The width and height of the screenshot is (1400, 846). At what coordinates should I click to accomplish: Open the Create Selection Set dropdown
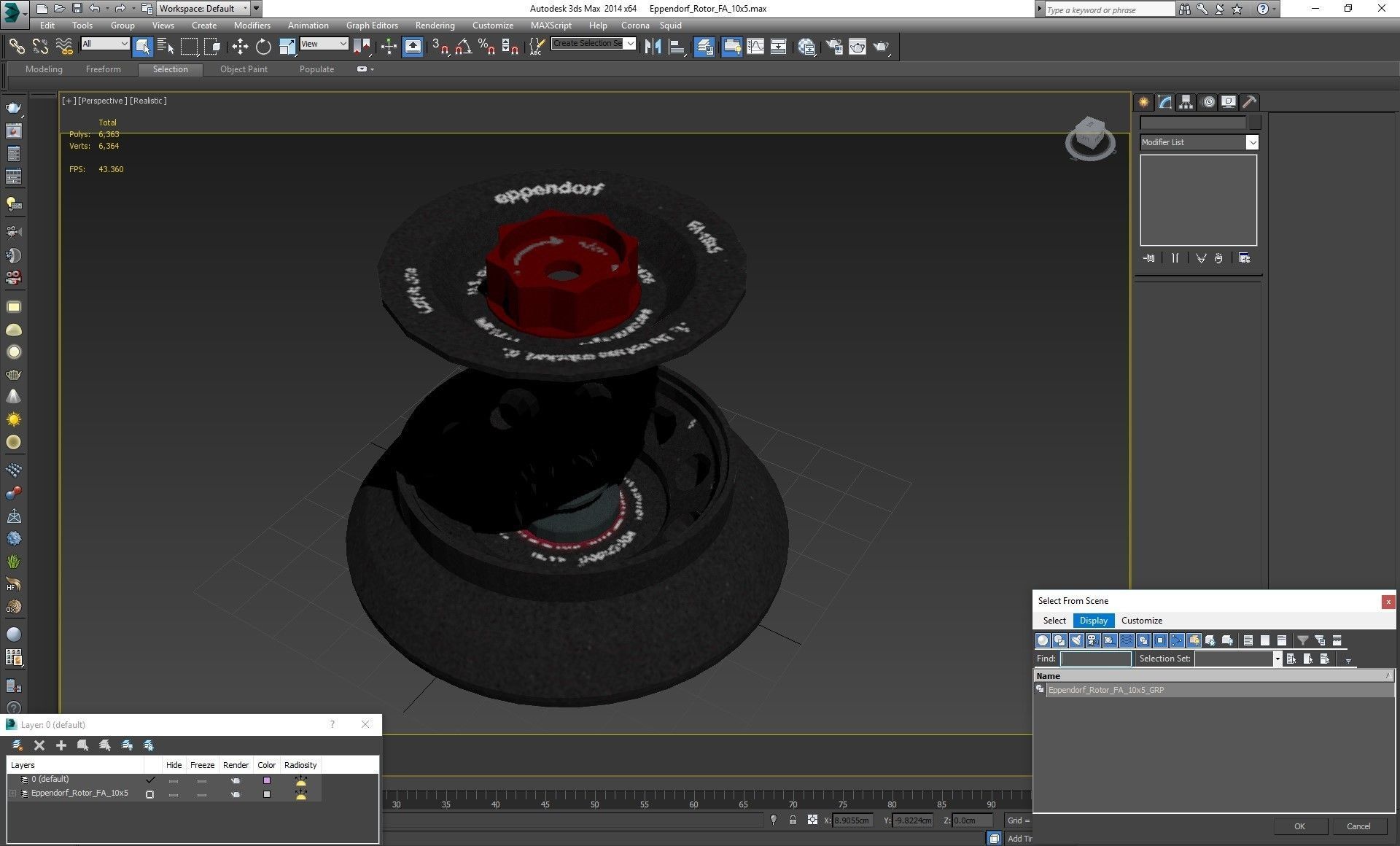pyautogui.click(x=594, y=44)
